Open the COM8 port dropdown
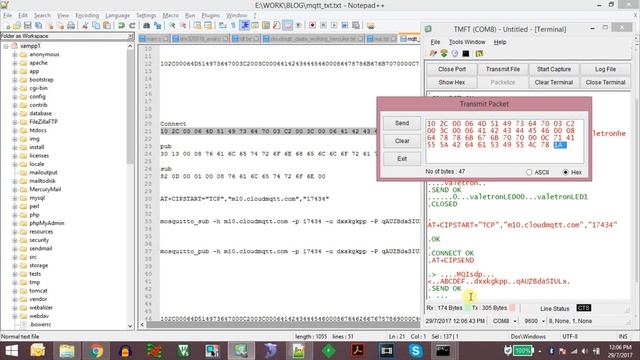Viewport: 640px width, 360px height. click(515, 321)
